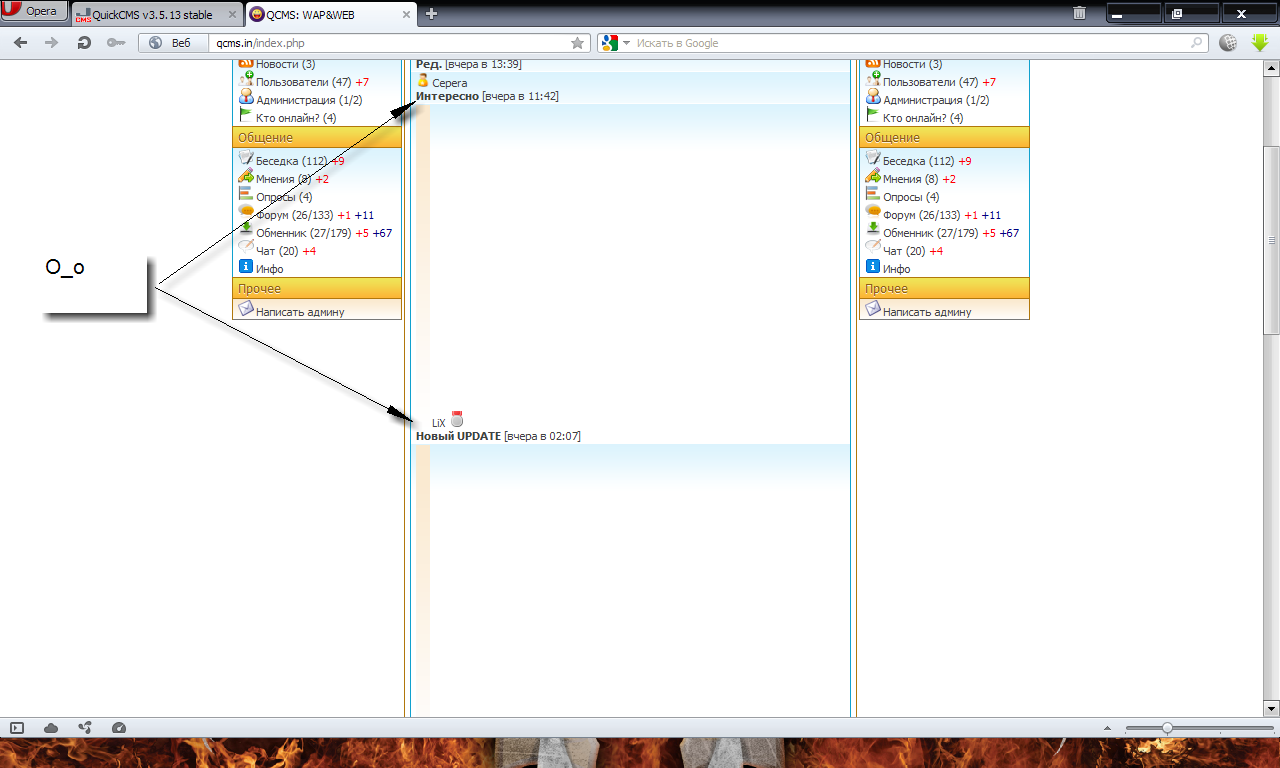Image resolution: width=1280 pixels, height=768 pixels.
Task: Open Мнения (8) in the right sidebar
Action: [910, 179]
